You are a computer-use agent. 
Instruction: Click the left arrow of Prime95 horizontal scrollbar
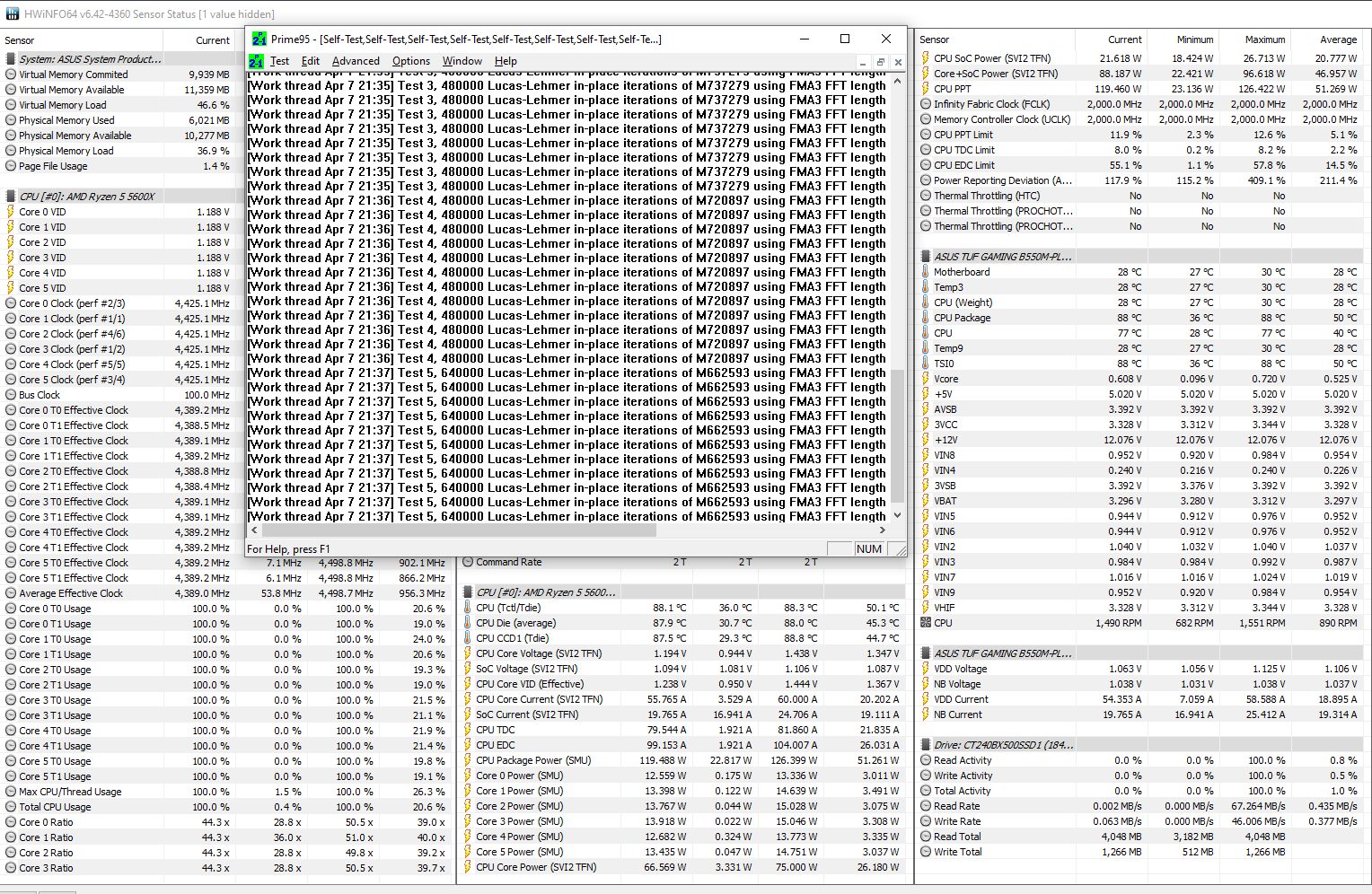point(253,530)
